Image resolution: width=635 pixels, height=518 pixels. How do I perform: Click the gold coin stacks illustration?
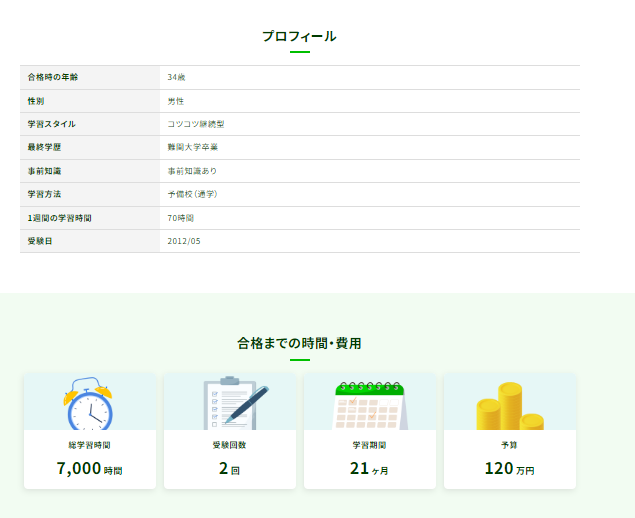[x=510, y=406]
